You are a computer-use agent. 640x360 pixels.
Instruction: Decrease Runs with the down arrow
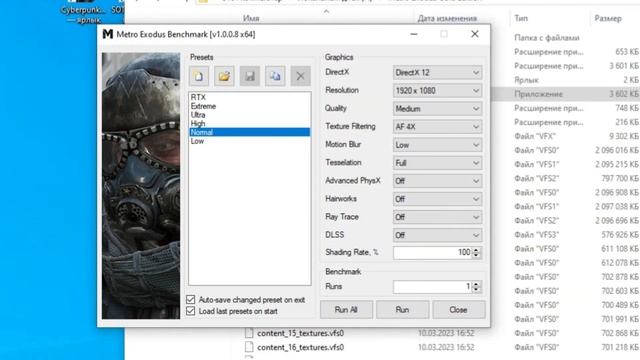click(476, 290)
